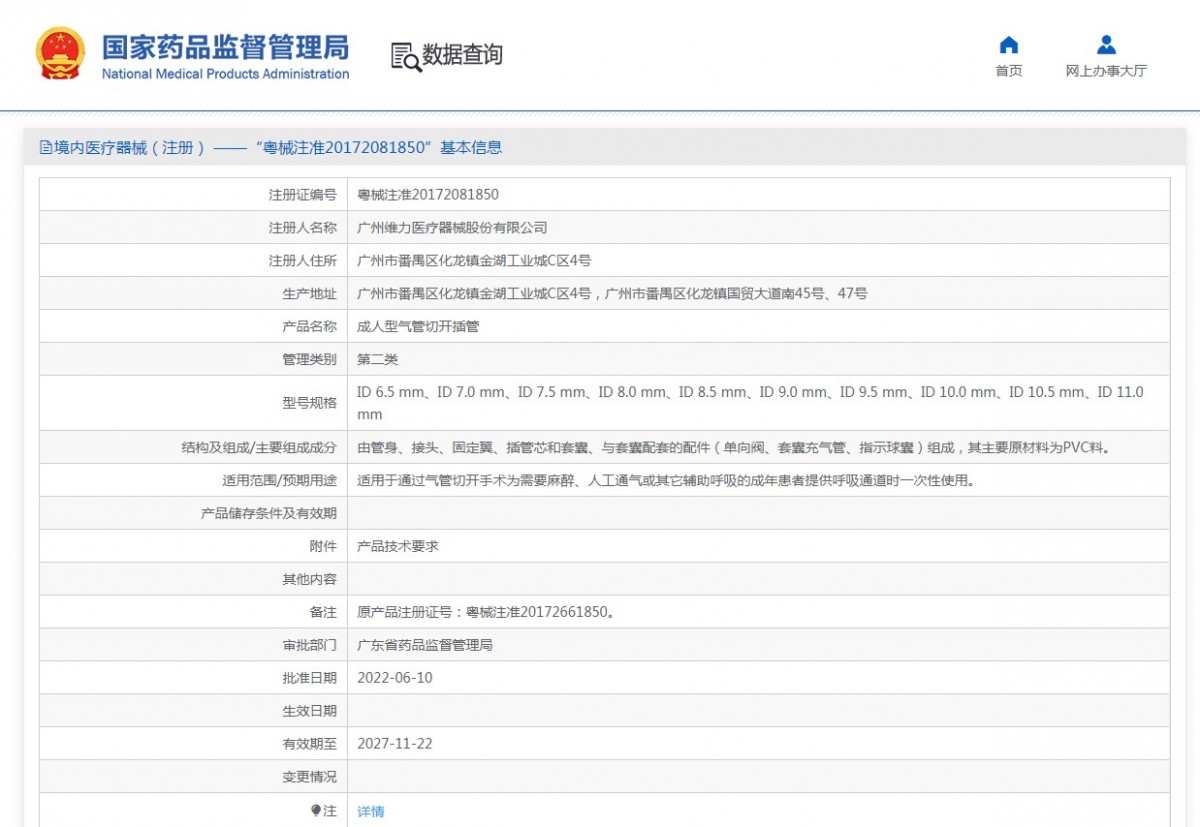Viewport: 1200px width, 827px height.
Task: Click the 注册证编号 value 粤械注准20172081850
Action: [428, 195]
